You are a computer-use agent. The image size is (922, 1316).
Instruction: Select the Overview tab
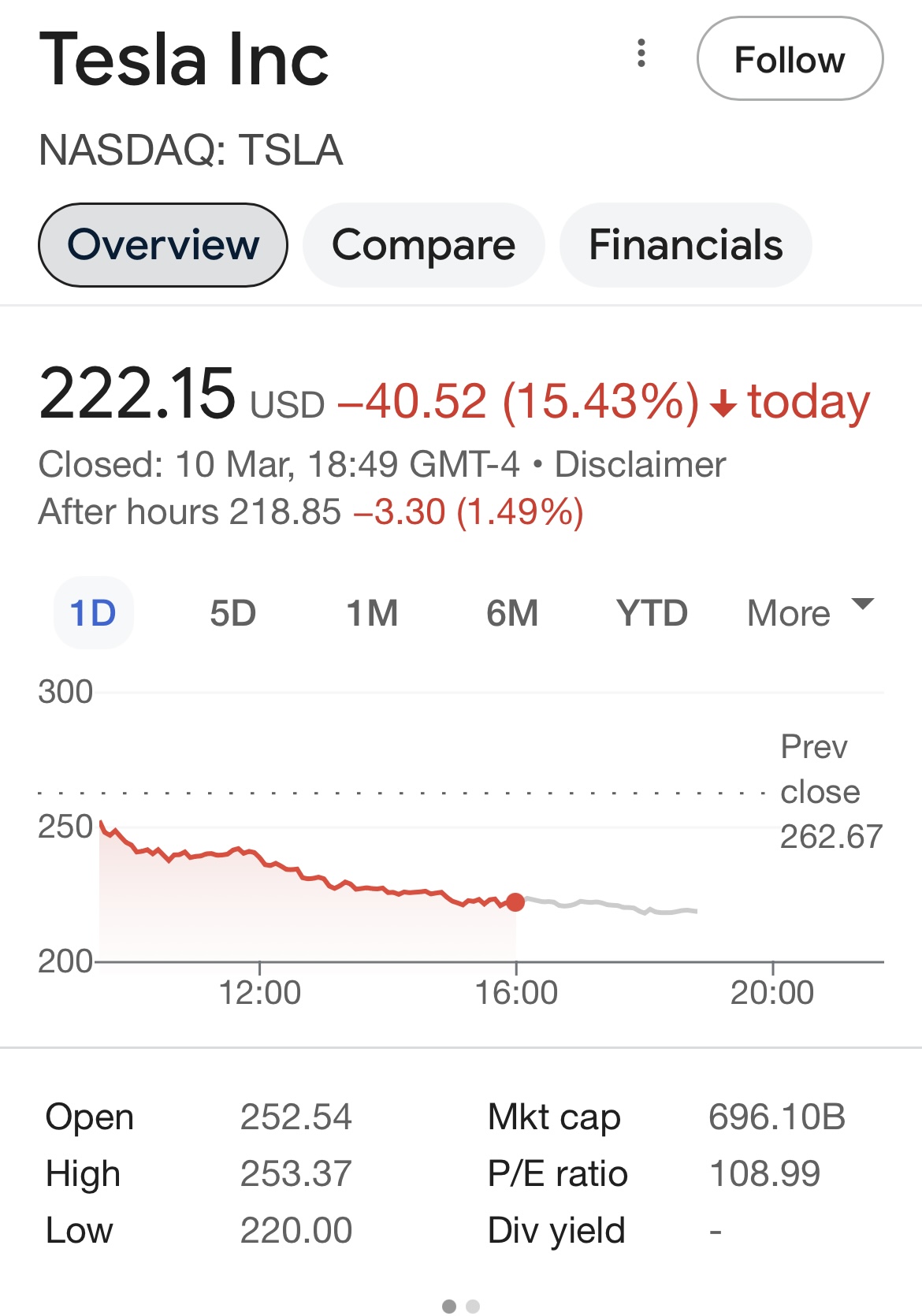(x=163, y=245)
